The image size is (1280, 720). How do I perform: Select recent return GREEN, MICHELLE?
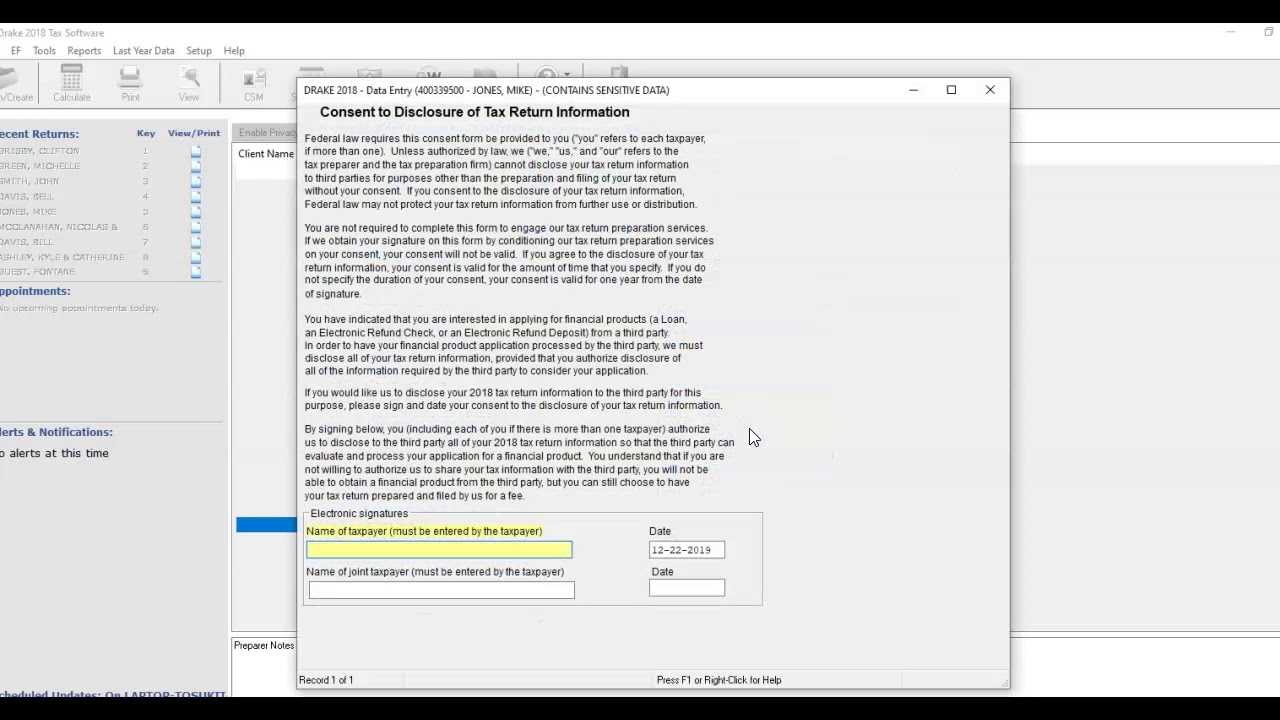coord(40,166)
